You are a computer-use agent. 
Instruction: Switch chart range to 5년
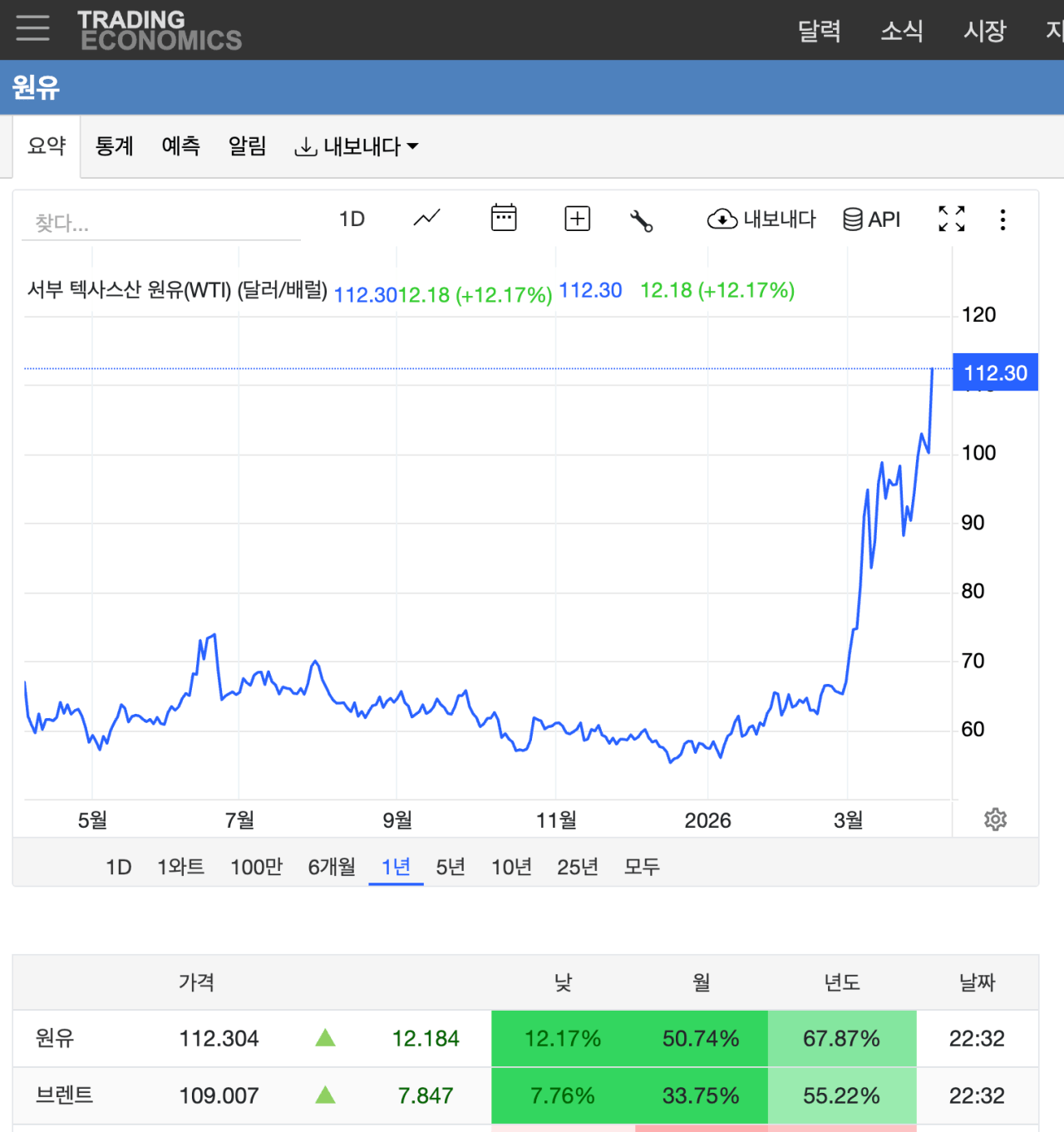(451, 867)
